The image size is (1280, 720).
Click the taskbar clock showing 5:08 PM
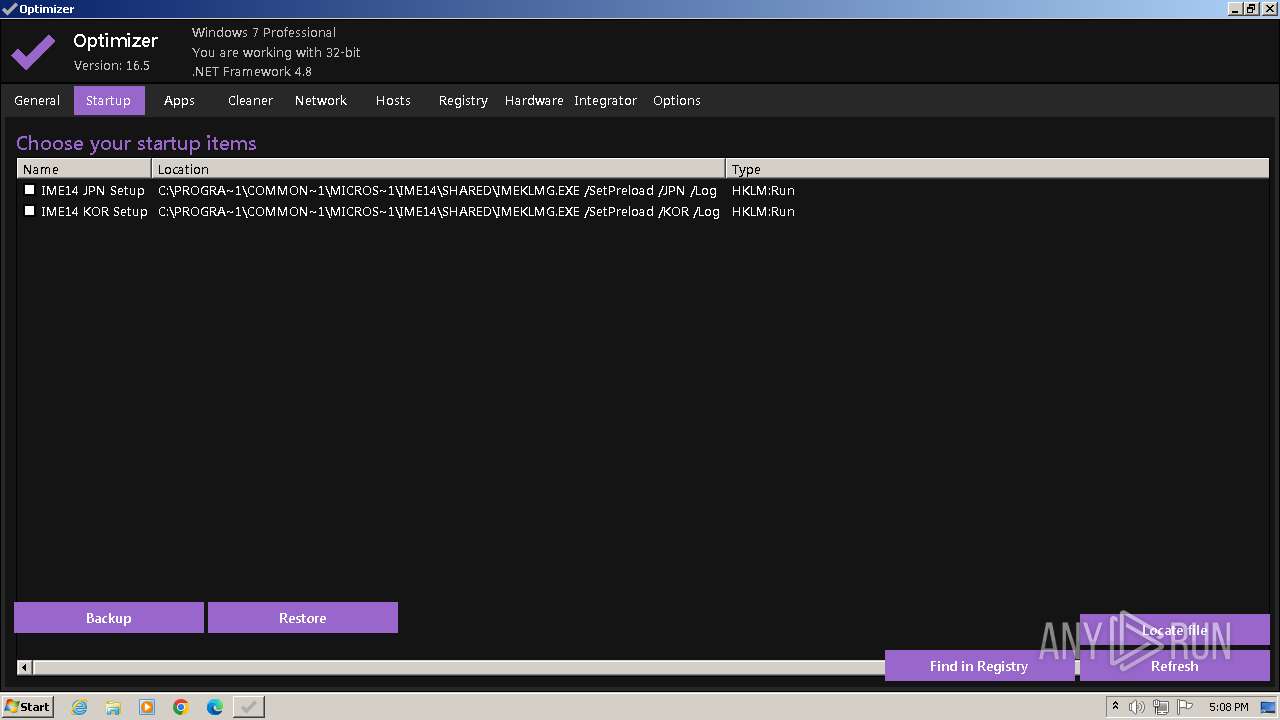[x=1228, y=707]
